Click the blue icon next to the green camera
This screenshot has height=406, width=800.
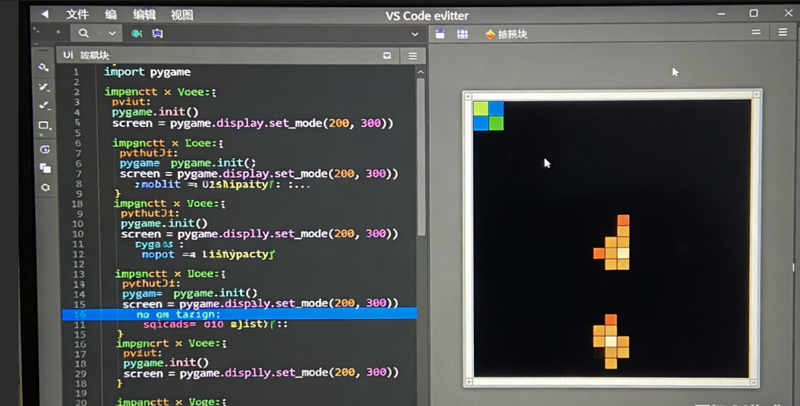(157, 33)
